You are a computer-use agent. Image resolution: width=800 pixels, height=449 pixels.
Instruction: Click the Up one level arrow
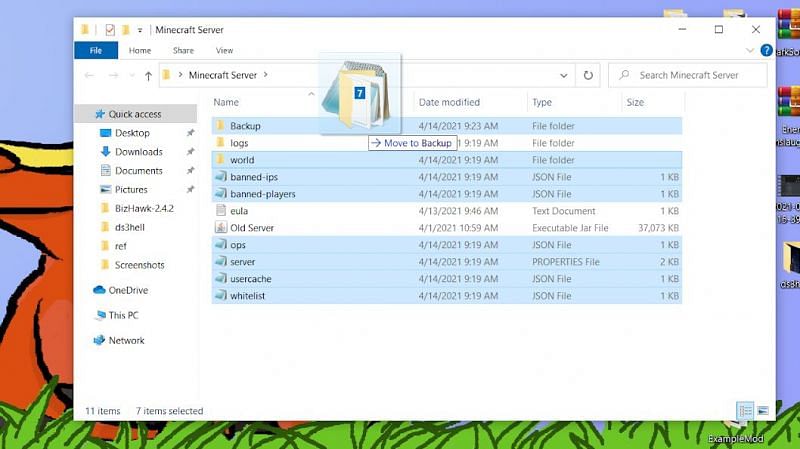[x=148, y=76]
